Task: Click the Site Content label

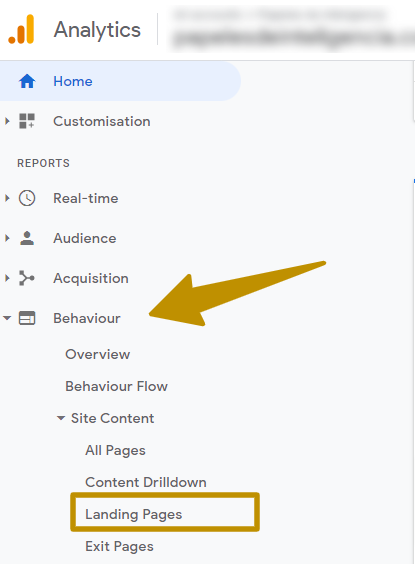Action: coord(112,418)
